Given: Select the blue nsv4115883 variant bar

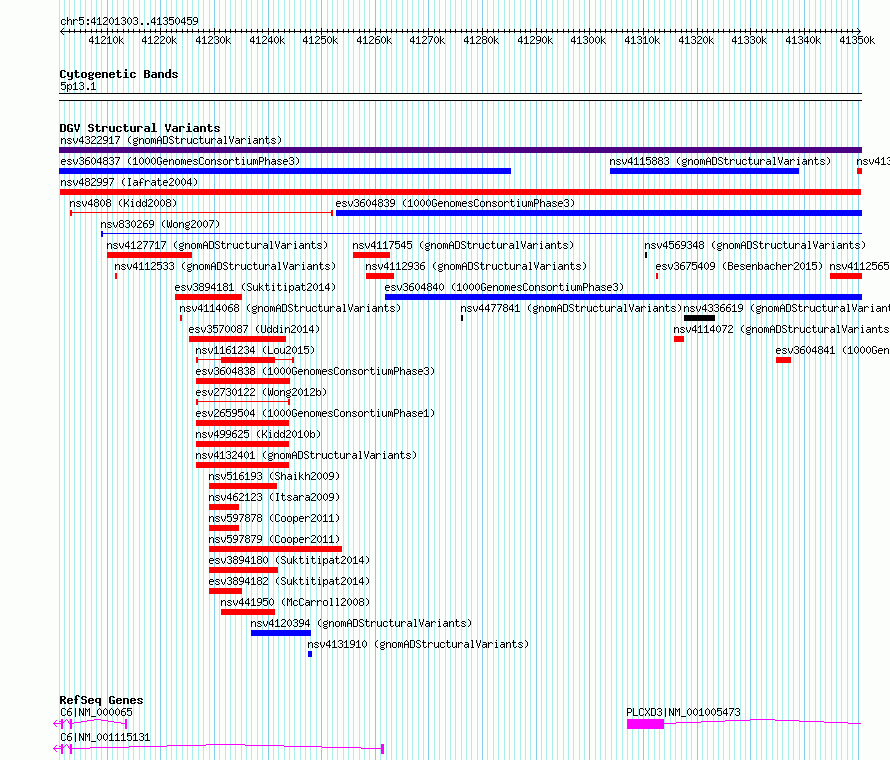Looking at the screenshot, I should (x=704, y=171).
